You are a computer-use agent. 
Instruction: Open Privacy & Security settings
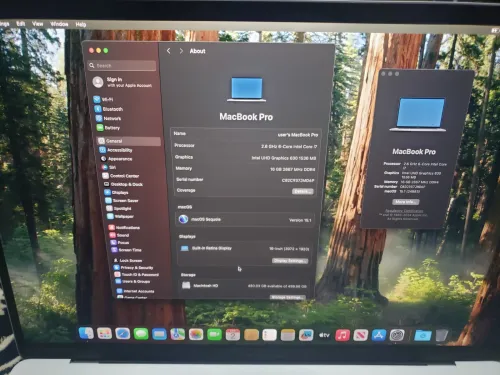[x=133, y=267]
